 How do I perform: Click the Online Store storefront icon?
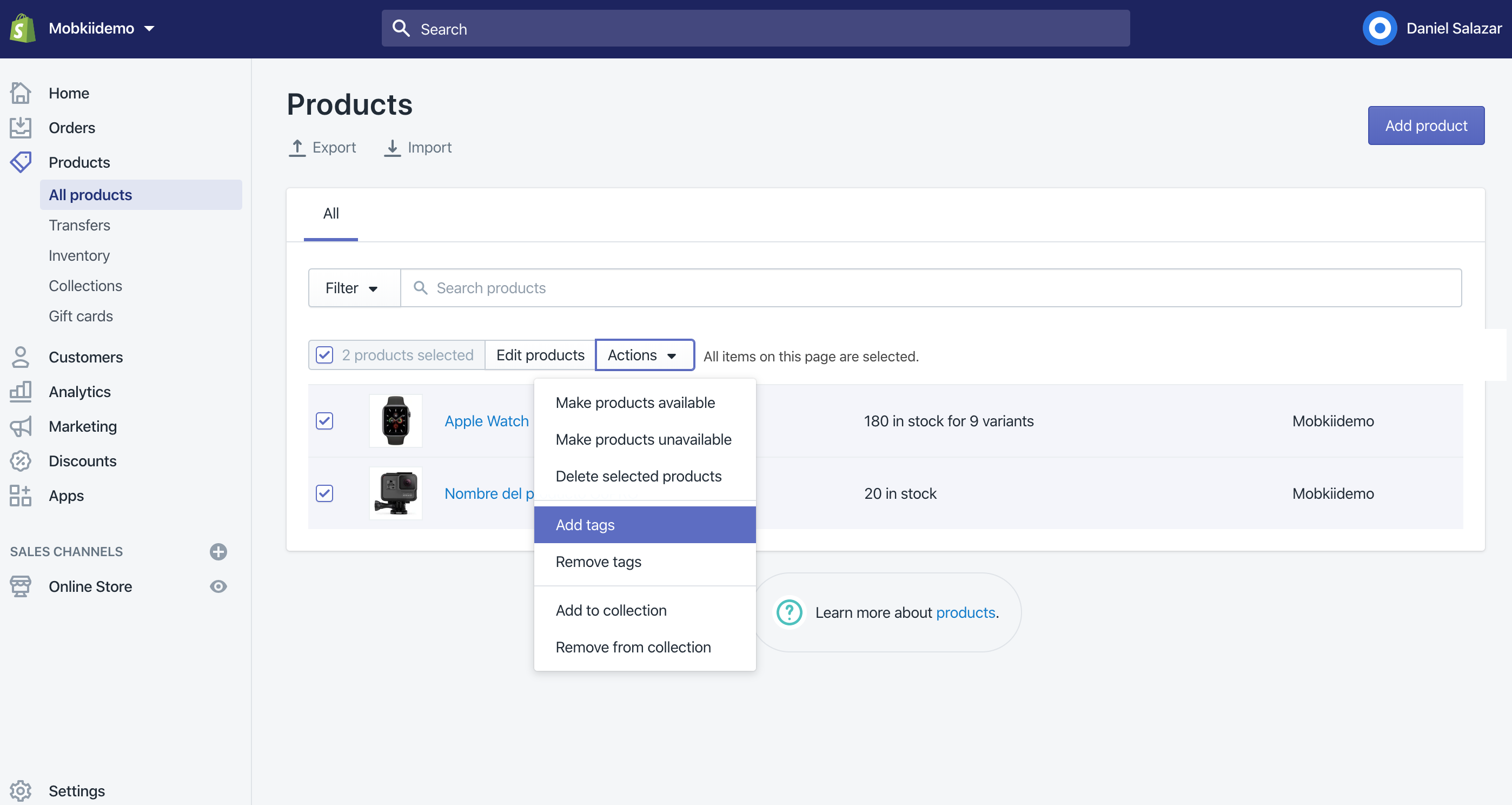tap(21, 586)
